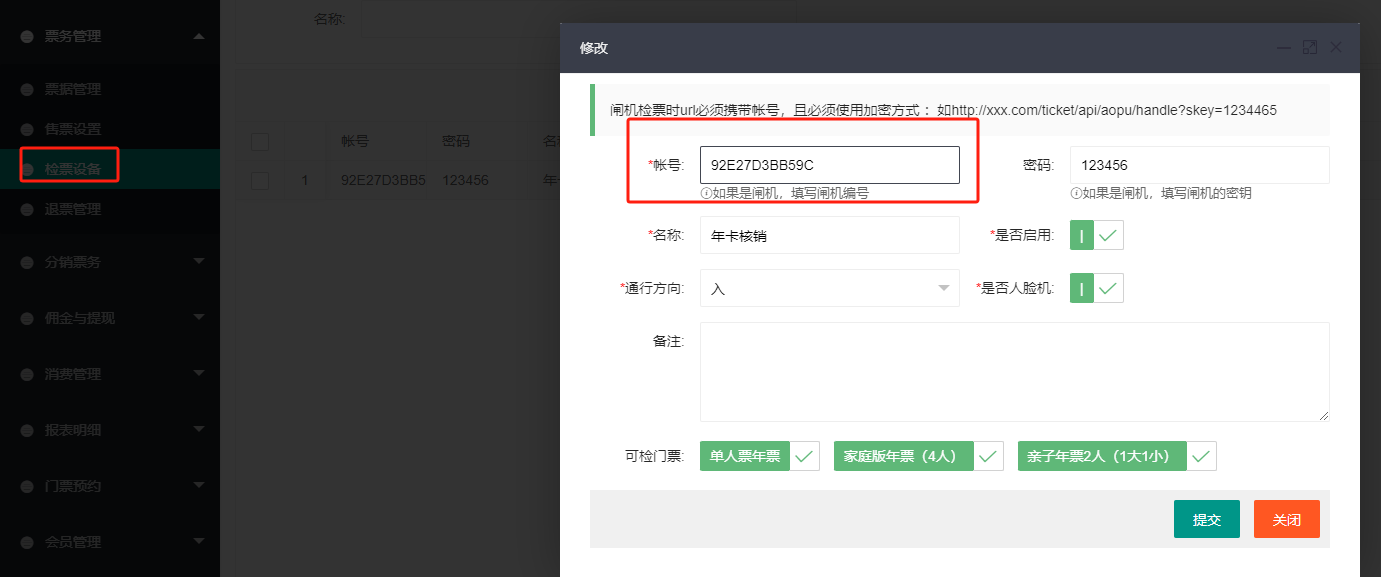This screenshot has height=577, width=1381.
Task: Click the 报表明细 sidebar icon
Action: (25, 430)
